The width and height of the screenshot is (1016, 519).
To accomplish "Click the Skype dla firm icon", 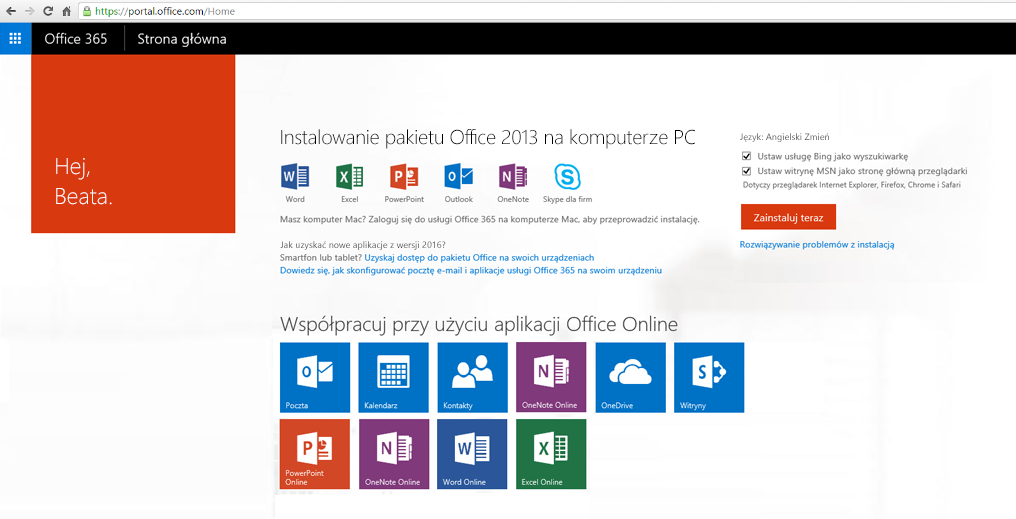I will click(x=567, y=177).
